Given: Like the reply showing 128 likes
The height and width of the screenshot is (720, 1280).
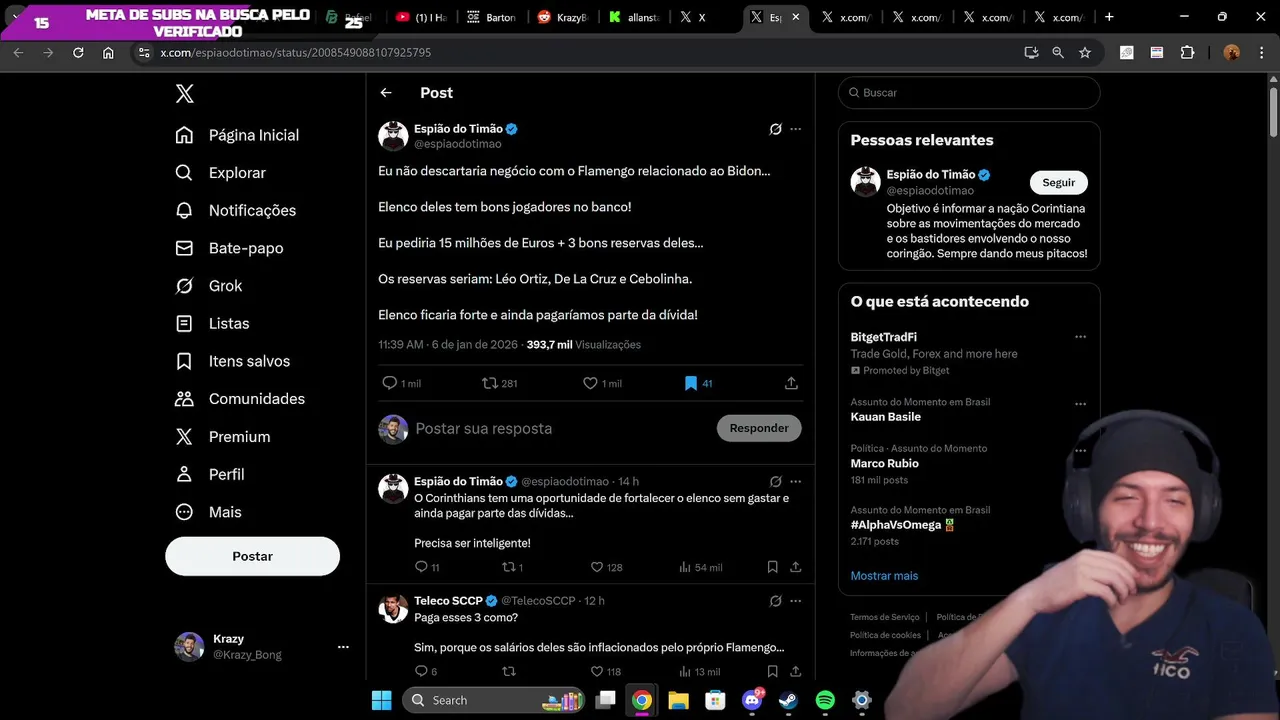Looking at the screenshot, I should tap(597, 567).
